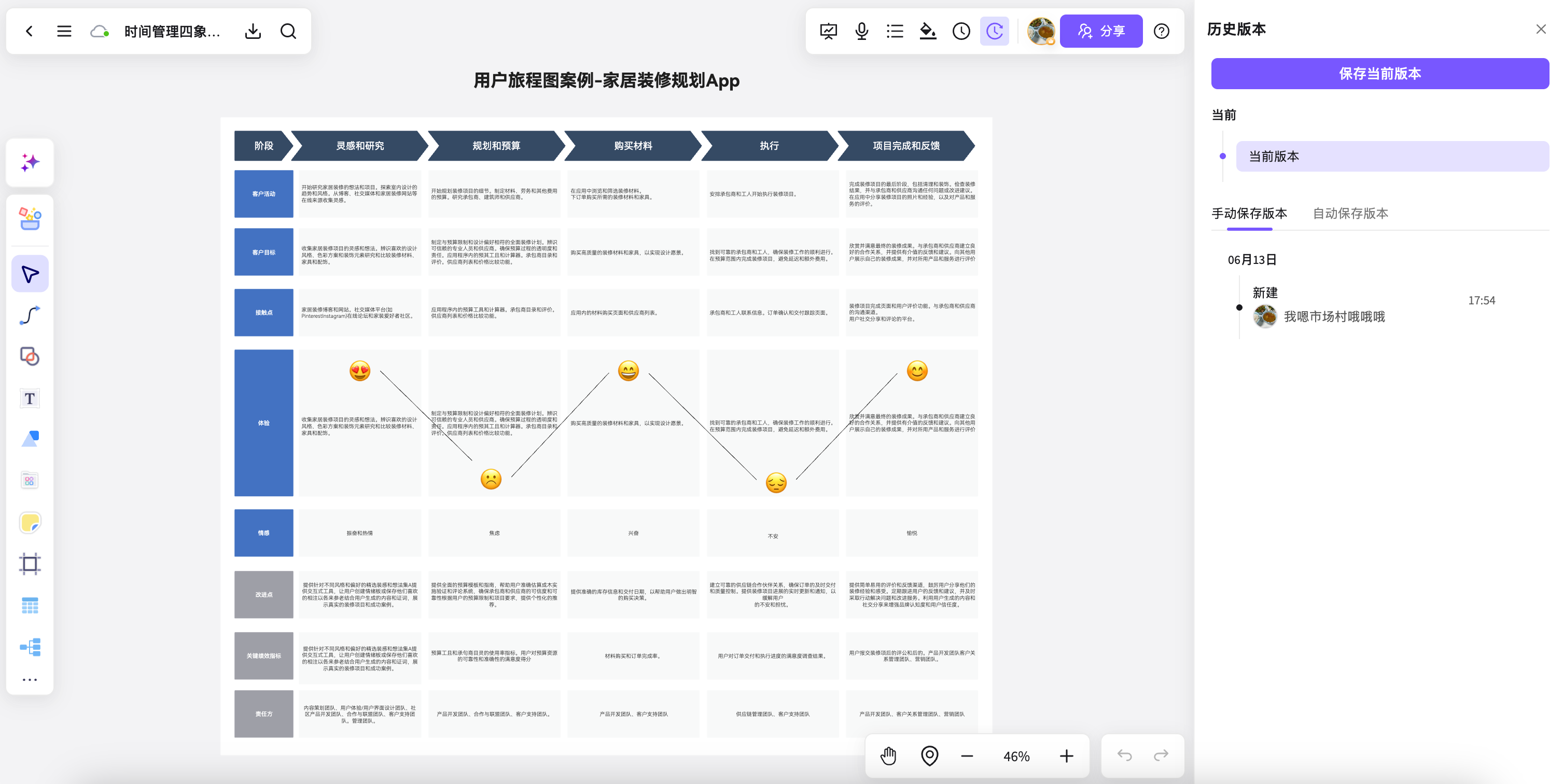Open the template library icon

pyautogui.click(x=30, y=218)
